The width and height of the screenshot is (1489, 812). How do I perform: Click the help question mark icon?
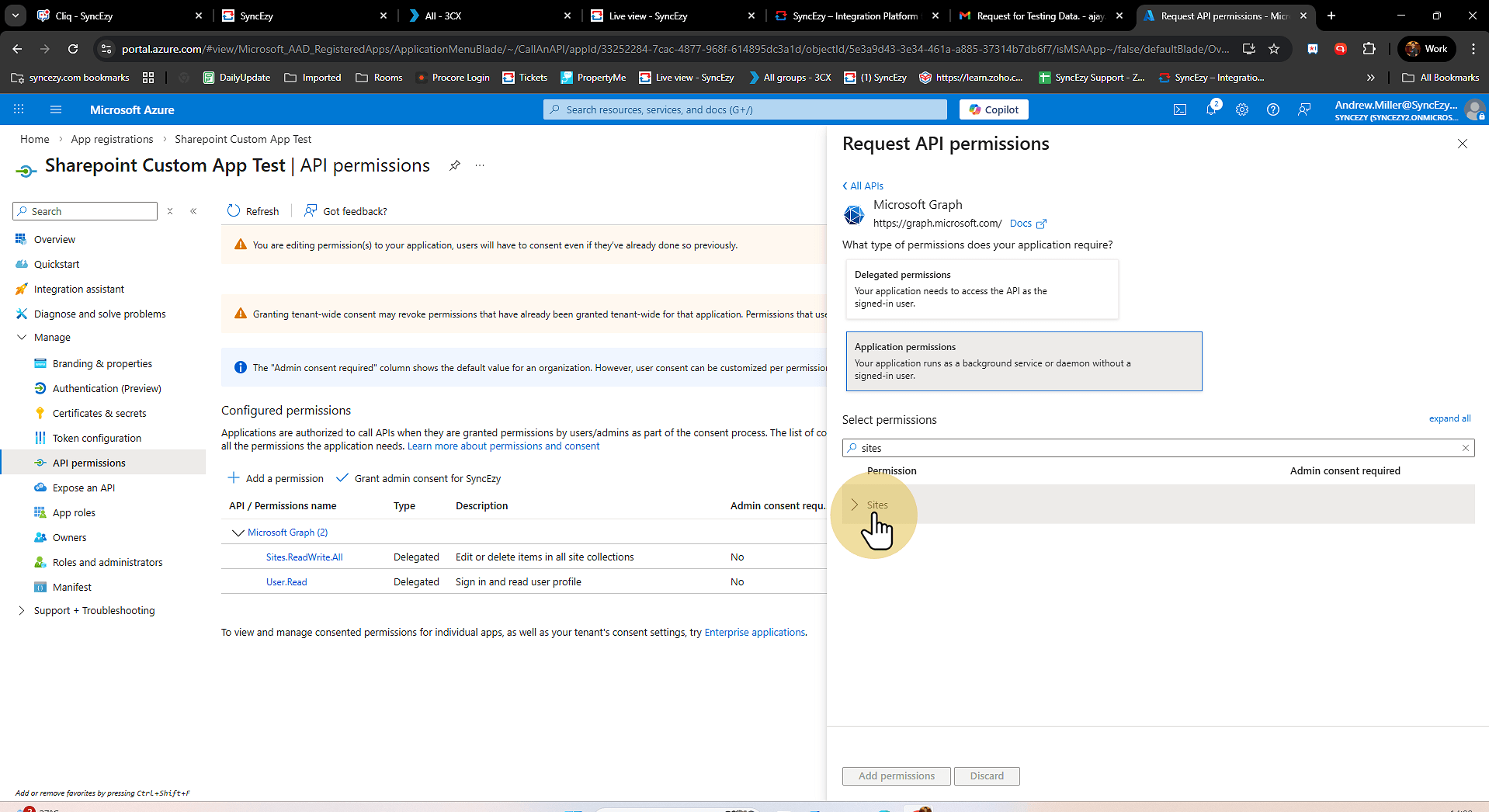pyautogui.click(x=1273, y=109)
